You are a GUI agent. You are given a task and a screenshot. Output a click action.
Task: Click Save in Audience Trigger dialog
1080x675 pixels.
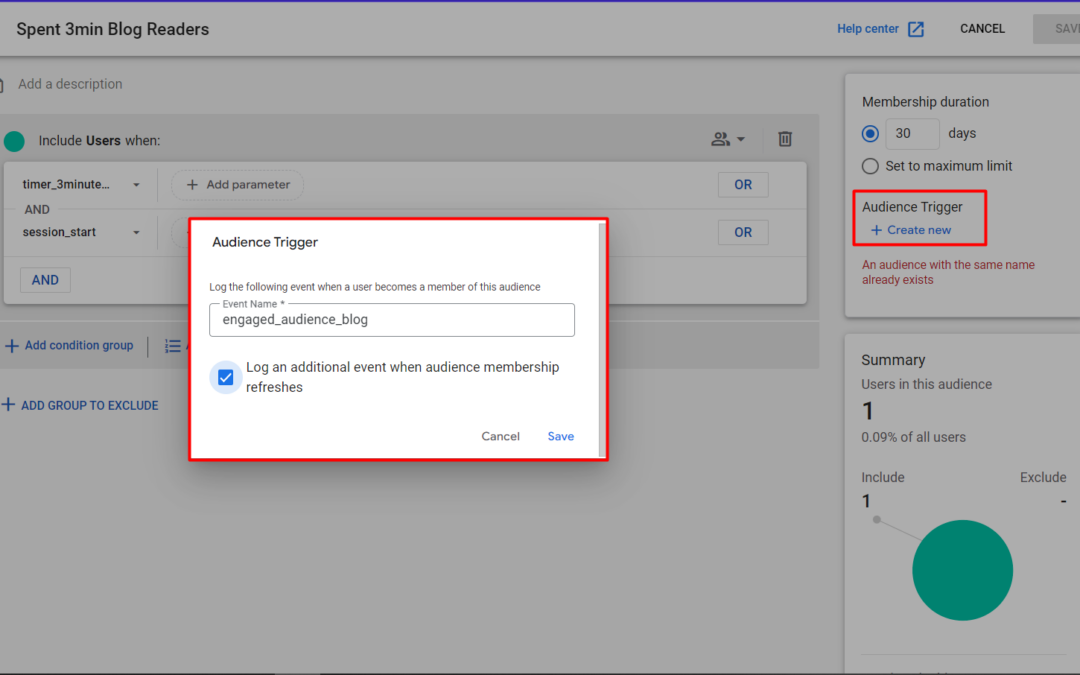(x=560, y=436)
